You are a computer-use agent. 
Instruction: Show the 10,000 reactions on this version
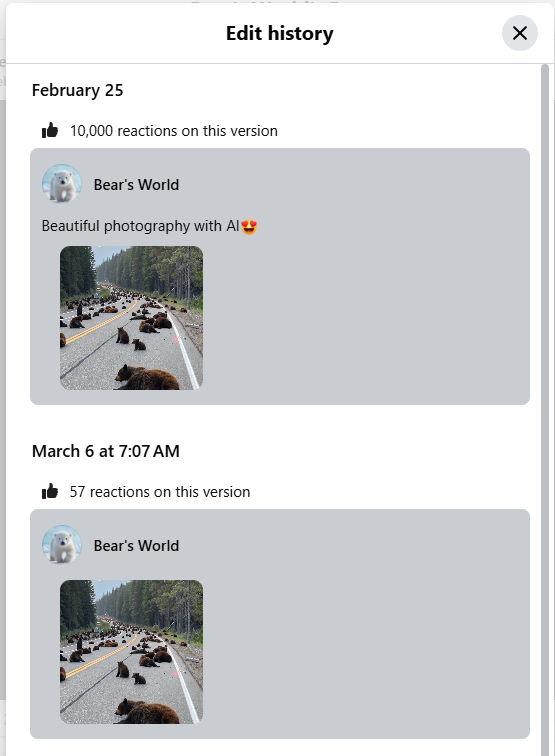(174, 131)
